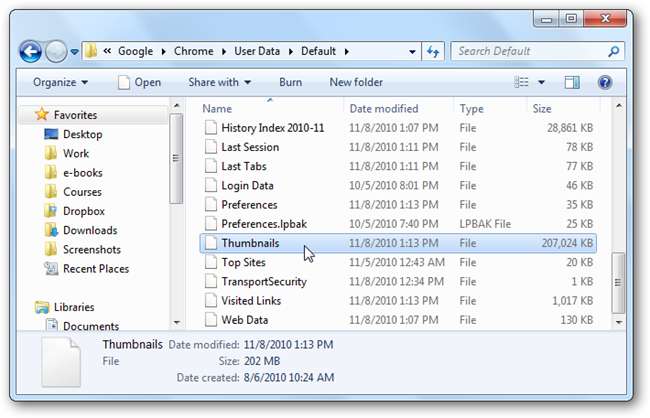Open Desktop in Favorites
Image resolution: width=650 pixels, height=418 pixels.
pyautogui.click(x=82, y=134)
